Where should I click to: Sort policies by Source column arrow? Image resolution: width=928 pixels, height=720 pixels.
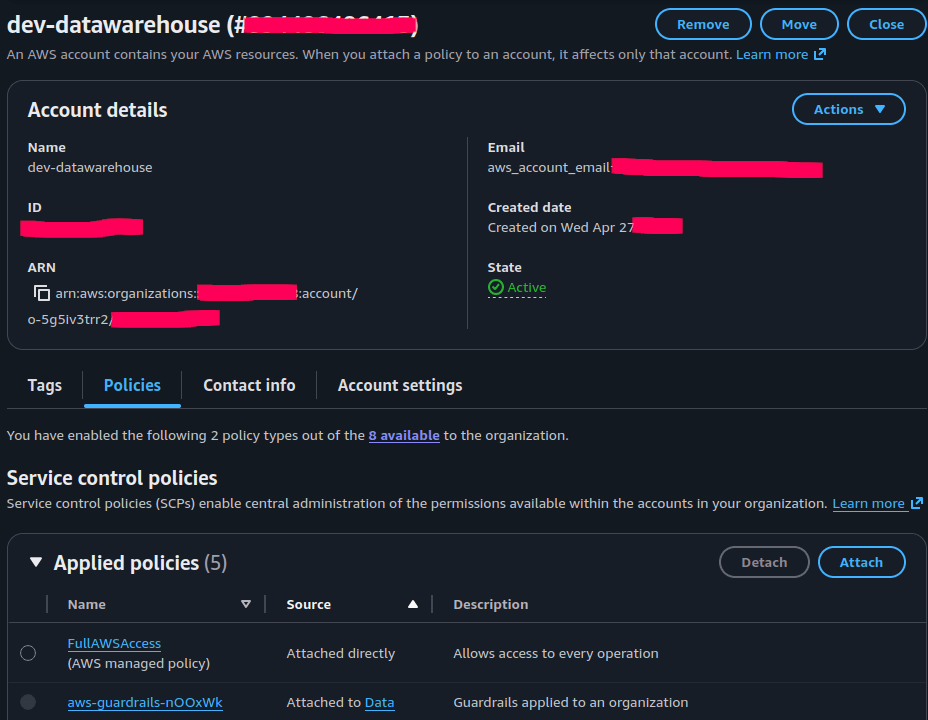pyautogui.click(x=413, y=604)
